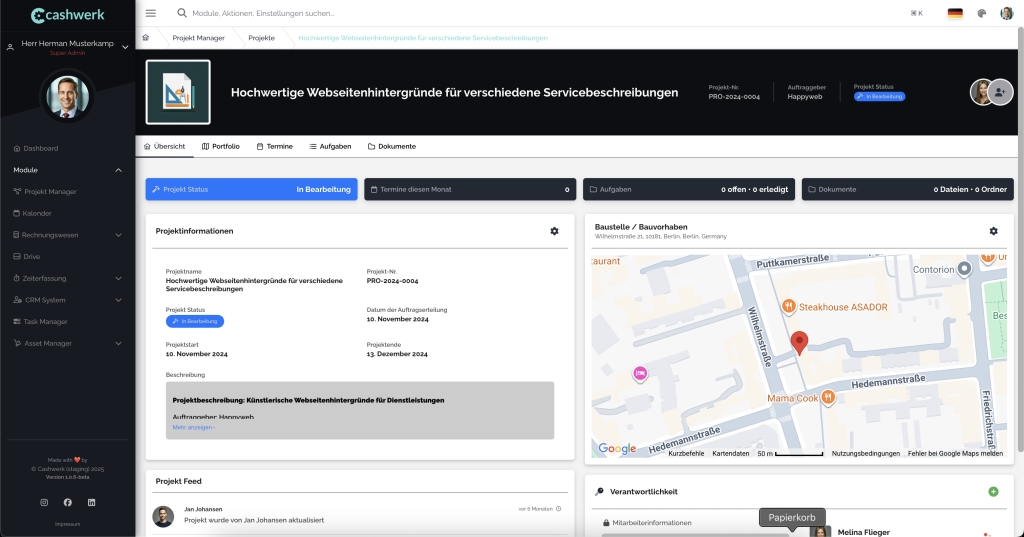Click the search input field
Viewport: 1024px width, 537px height.
400,13
